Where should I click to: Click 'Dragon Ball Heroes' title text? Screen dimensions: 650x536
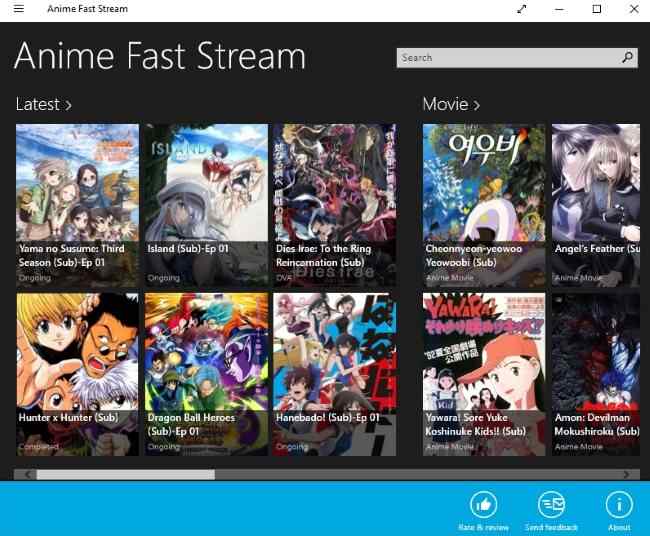191,417
